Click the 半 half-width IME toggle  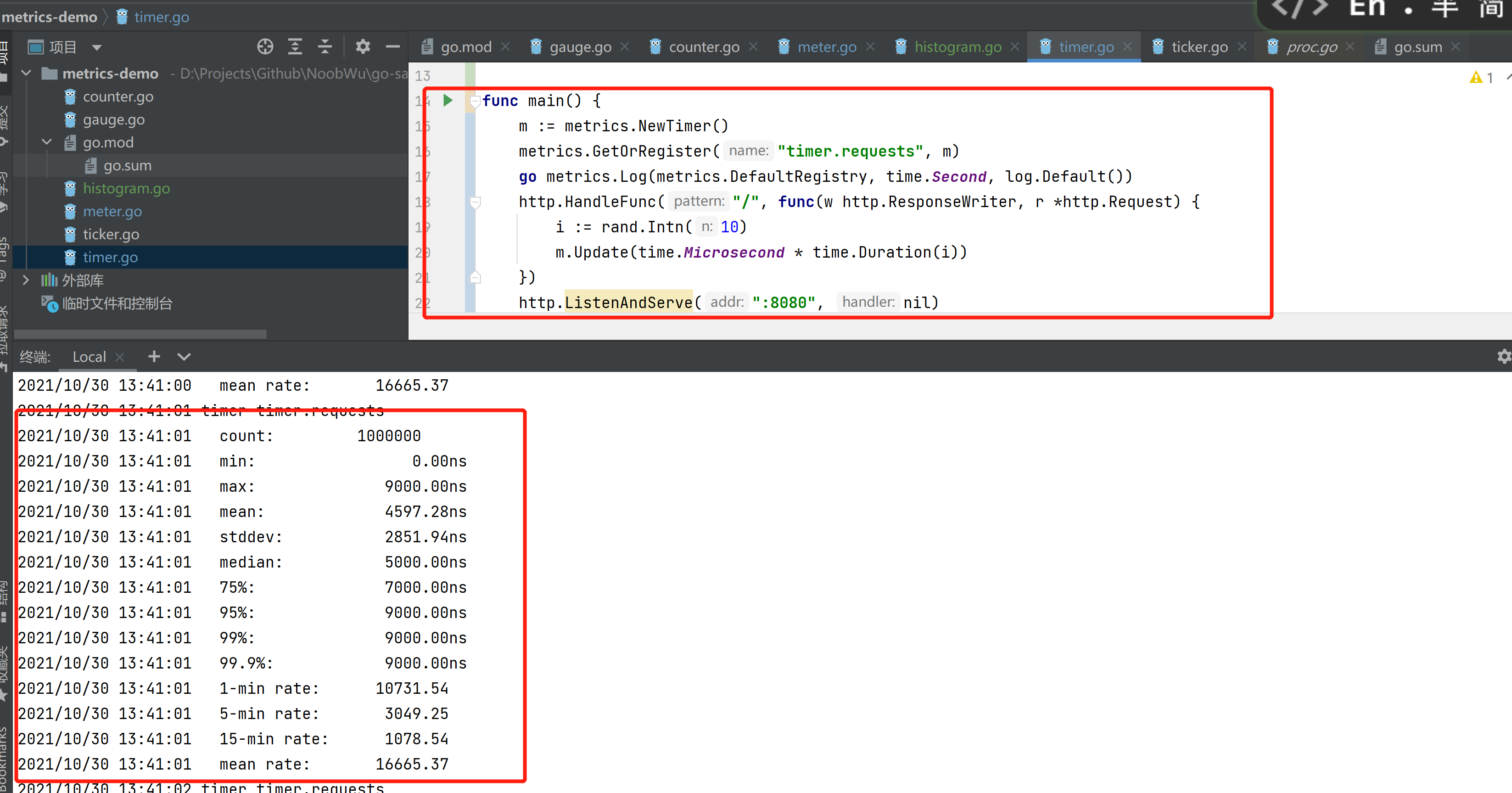tap(1445, 8)
